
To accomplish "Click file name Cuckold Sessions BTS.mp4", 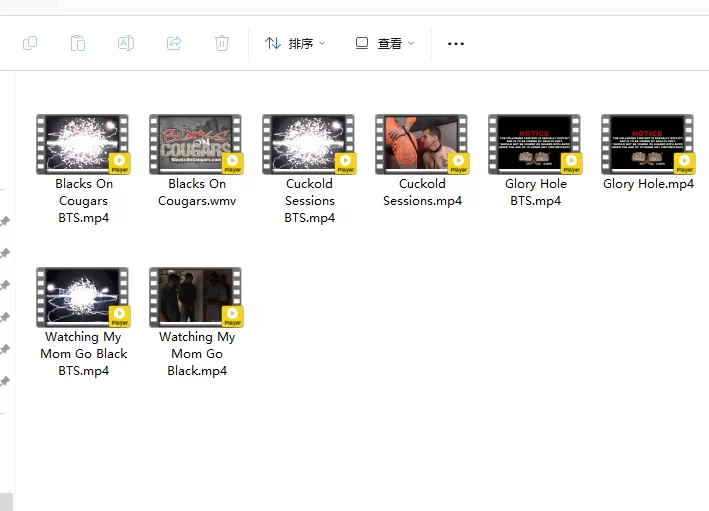I will [310, 201].
